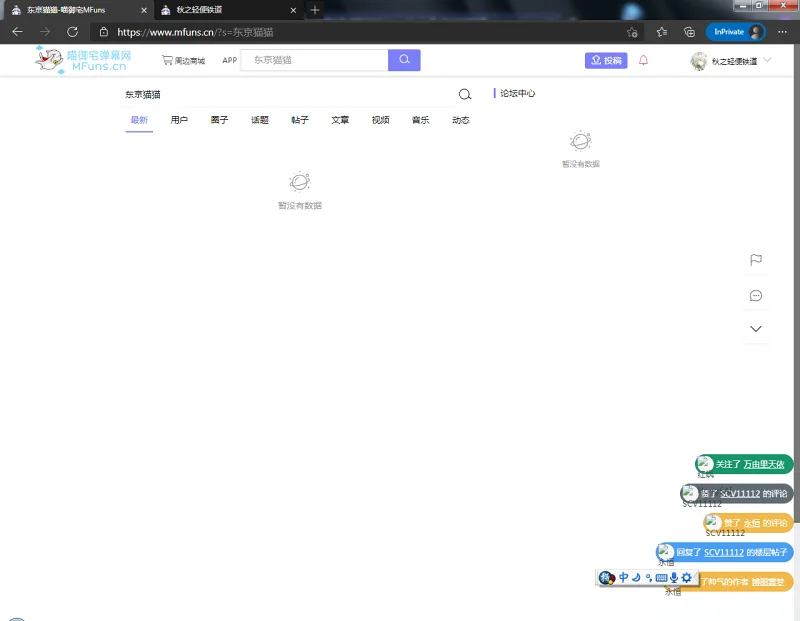800x621 pixels.
Task: Open the SCV11112 link in the gray notification
Action: (x=740, y=493)
